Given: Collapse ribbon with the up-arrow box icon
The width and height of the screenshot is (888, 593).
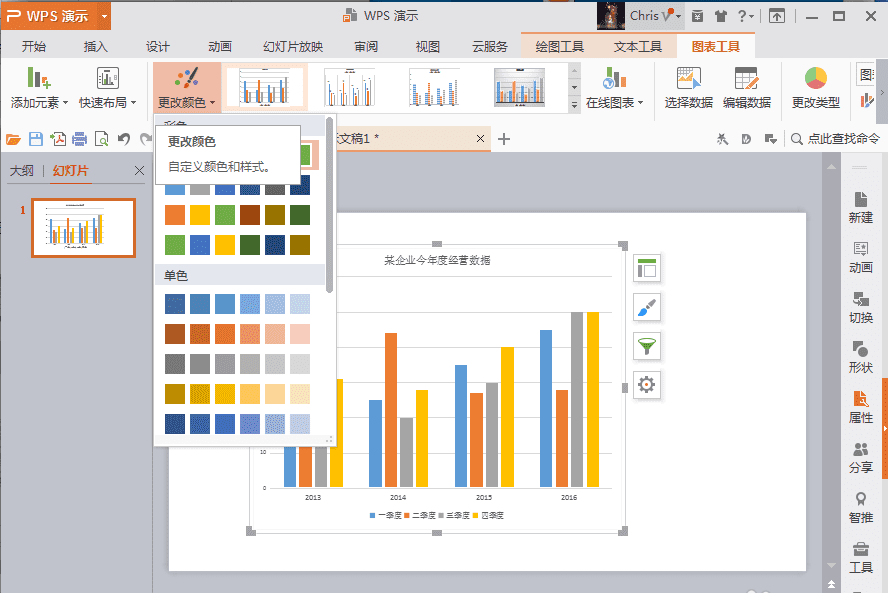Looking at the screenshot, I should click(x=776, y=16).
